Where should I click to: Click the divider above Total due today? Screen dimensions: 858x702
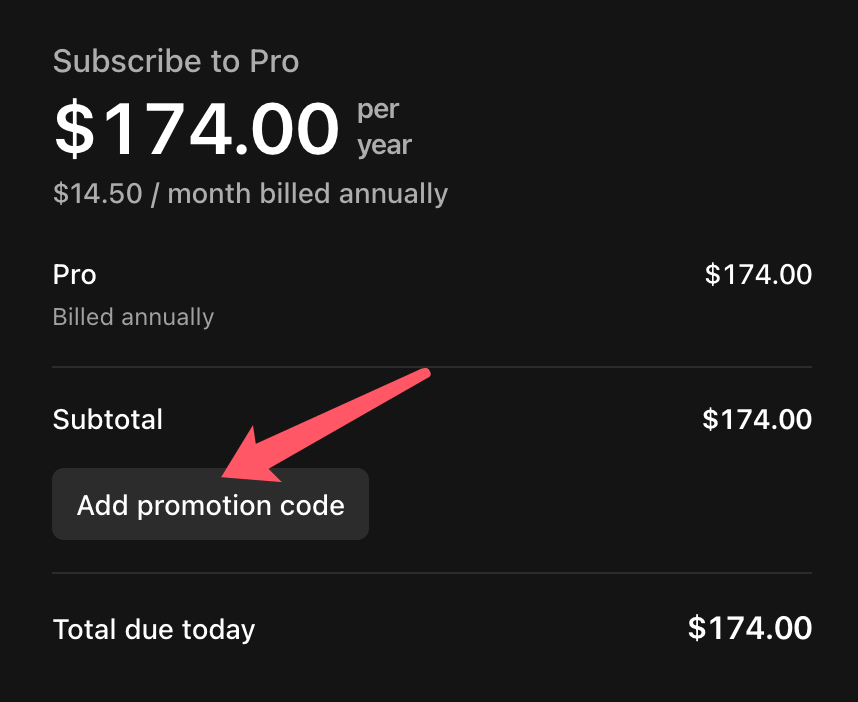430,573
